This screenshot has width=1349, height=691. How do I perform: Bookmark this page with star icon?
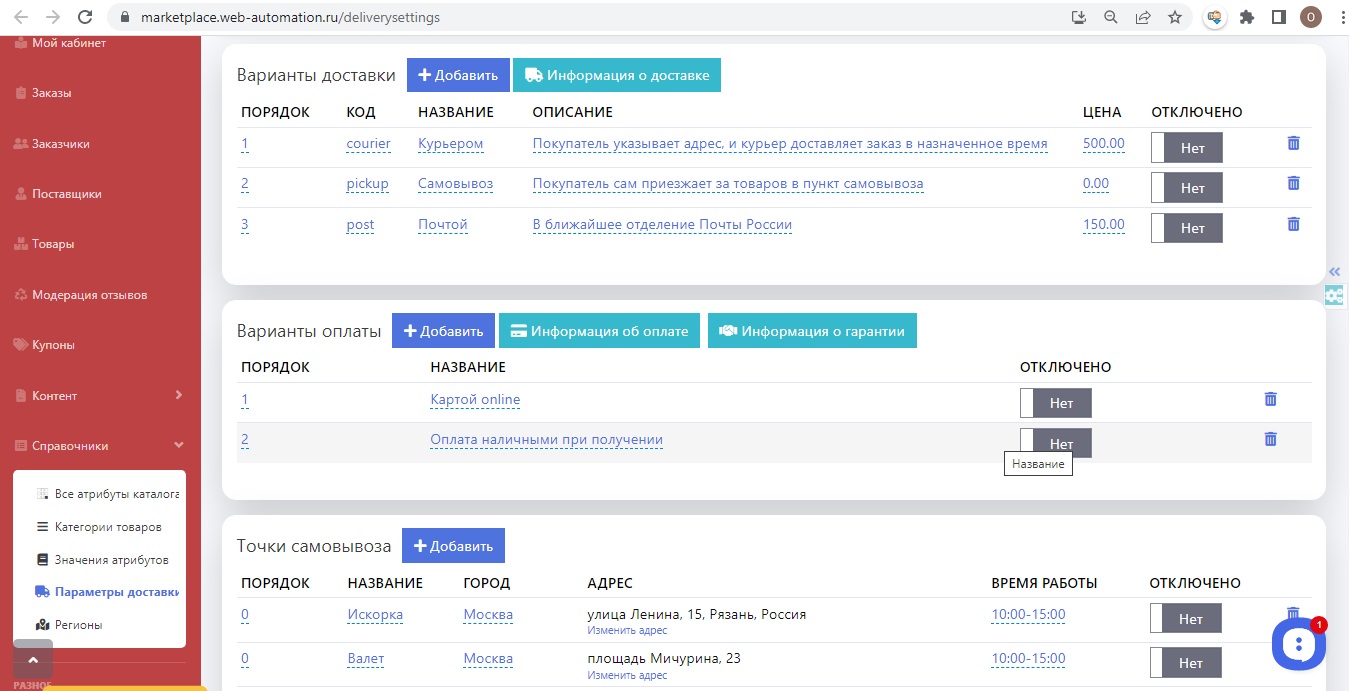pos(1175,17)
